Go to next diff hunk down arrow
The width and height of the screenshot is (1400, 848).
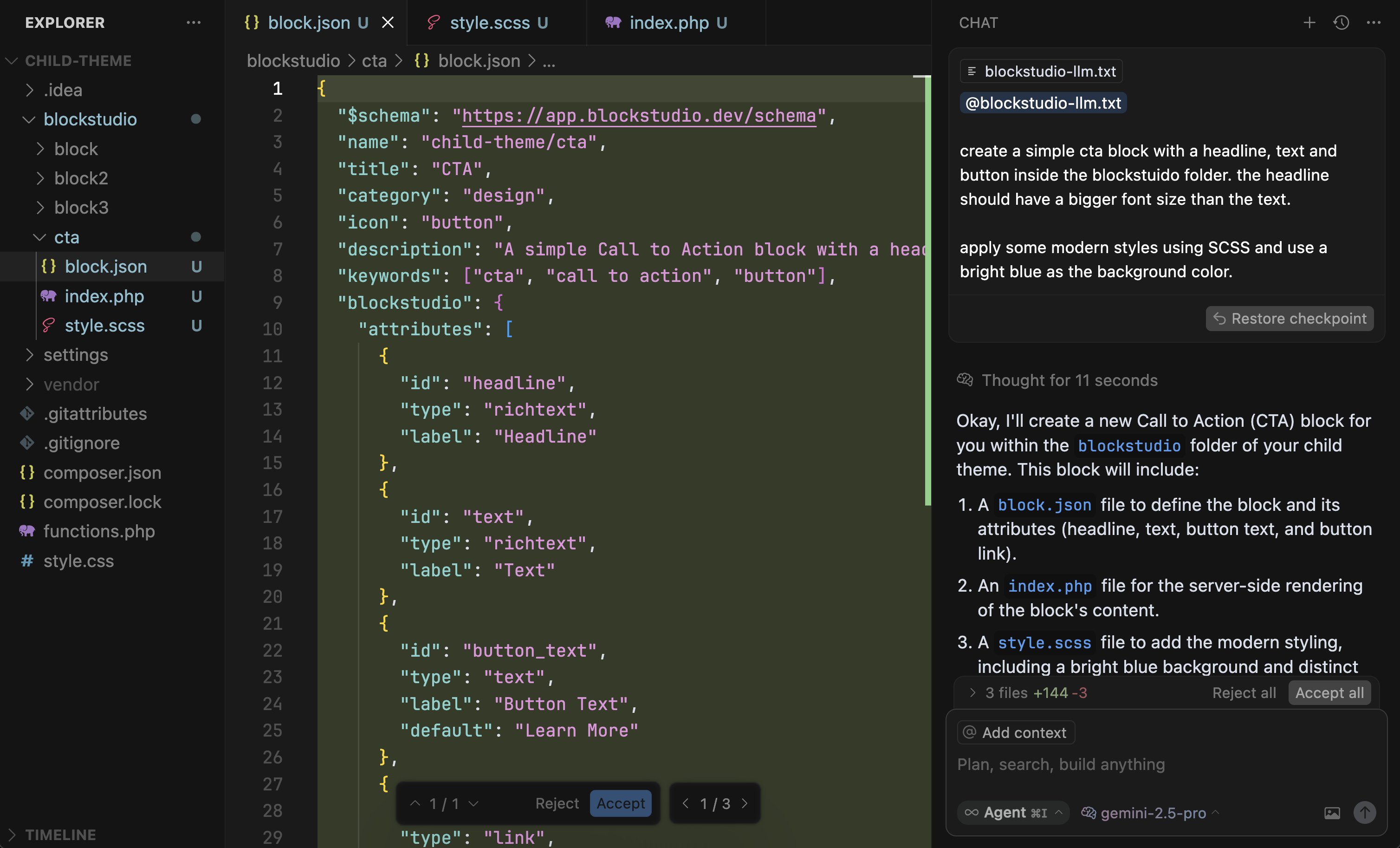click(474, 803)
